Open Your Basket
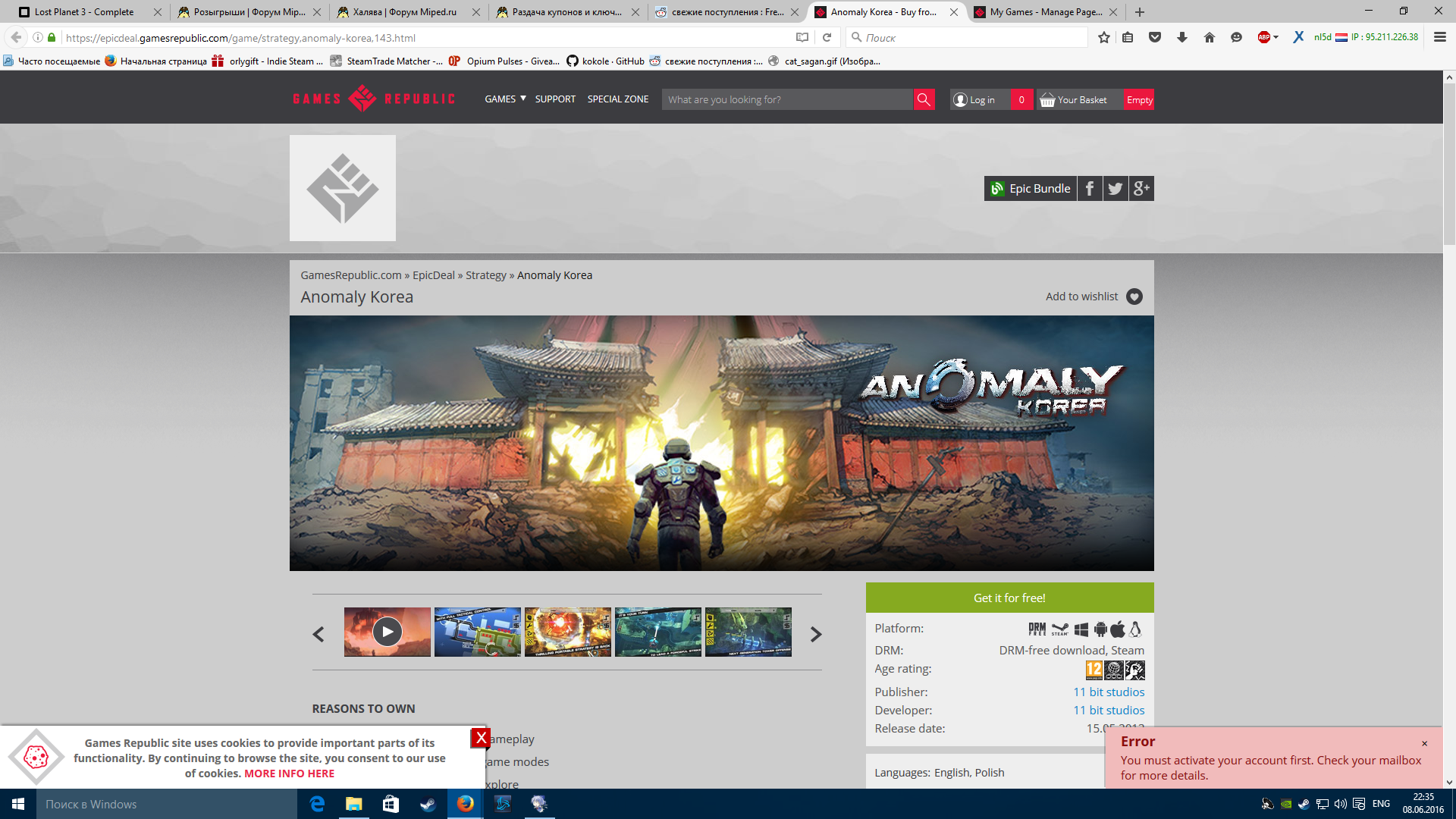The width and height of the screenshot is (1456, 819). (1080, 100)
